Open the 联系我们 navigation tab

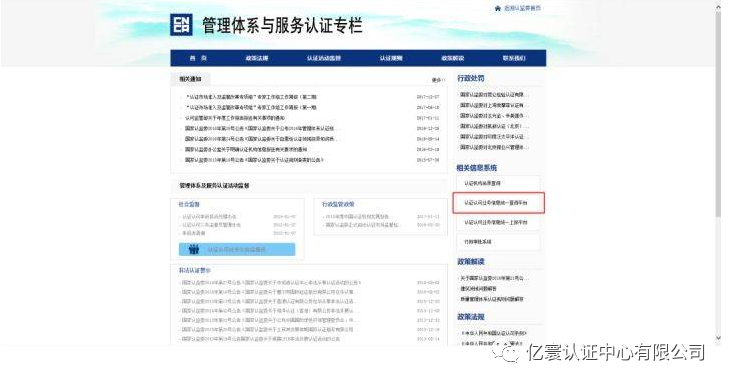(514, 58)
